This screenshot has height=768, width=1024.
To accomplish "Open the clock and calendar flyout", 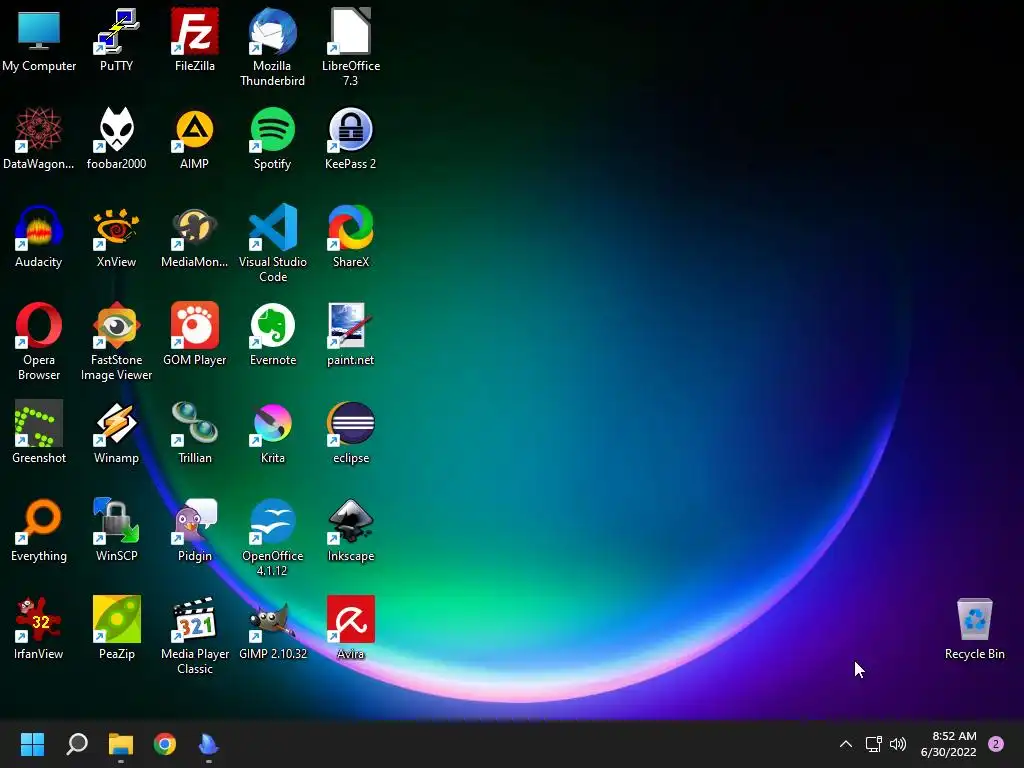I will tap(948, 744).
